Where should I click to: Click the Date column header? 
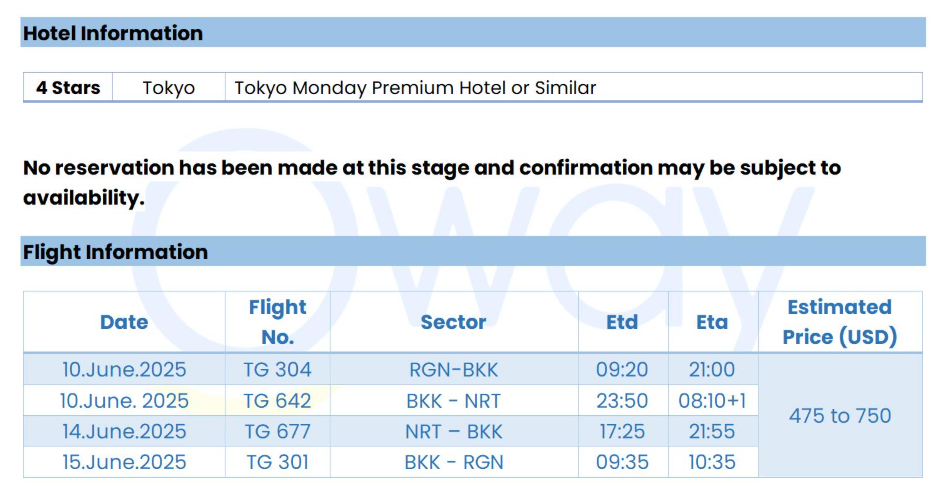[124, 322]
